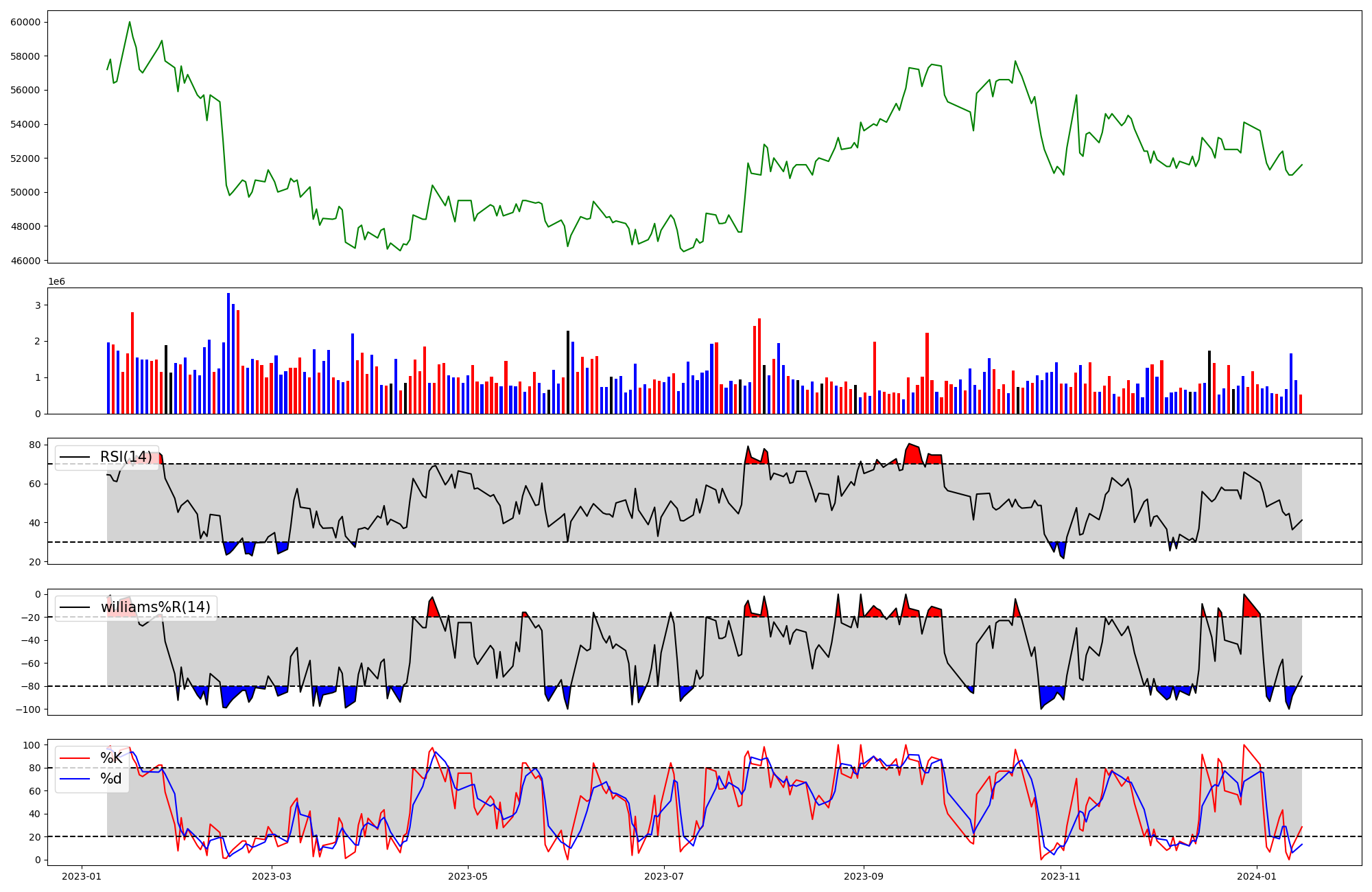The height and width of the screenshot is (892, 1372).
Task: Click the 2023-05 x-axis date label
Action: 468,876
